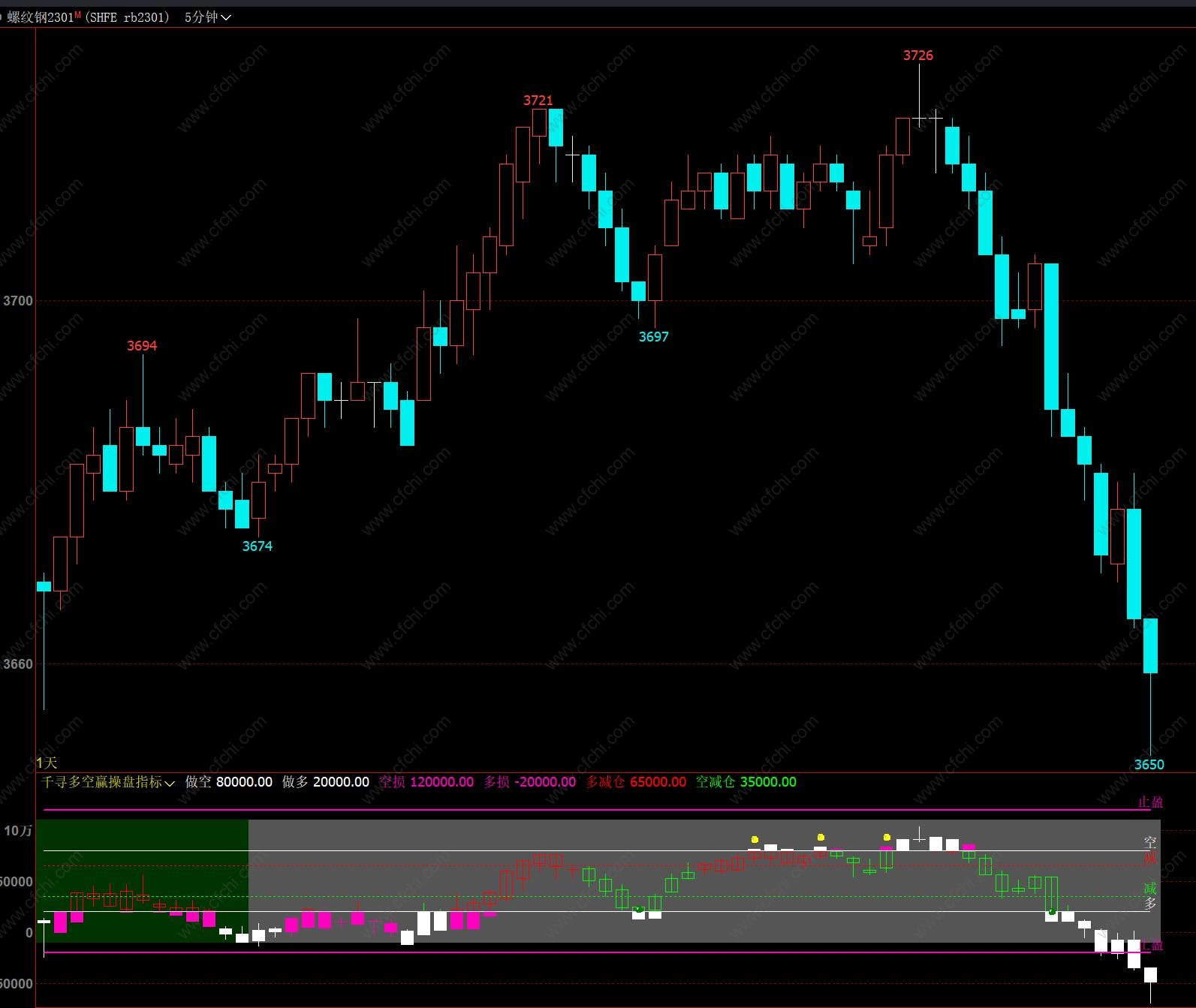The width and height of the screenshot is (1196, 1008).
Task: Select the 多减仓 65000.00 value
Action: coord(636,782)
